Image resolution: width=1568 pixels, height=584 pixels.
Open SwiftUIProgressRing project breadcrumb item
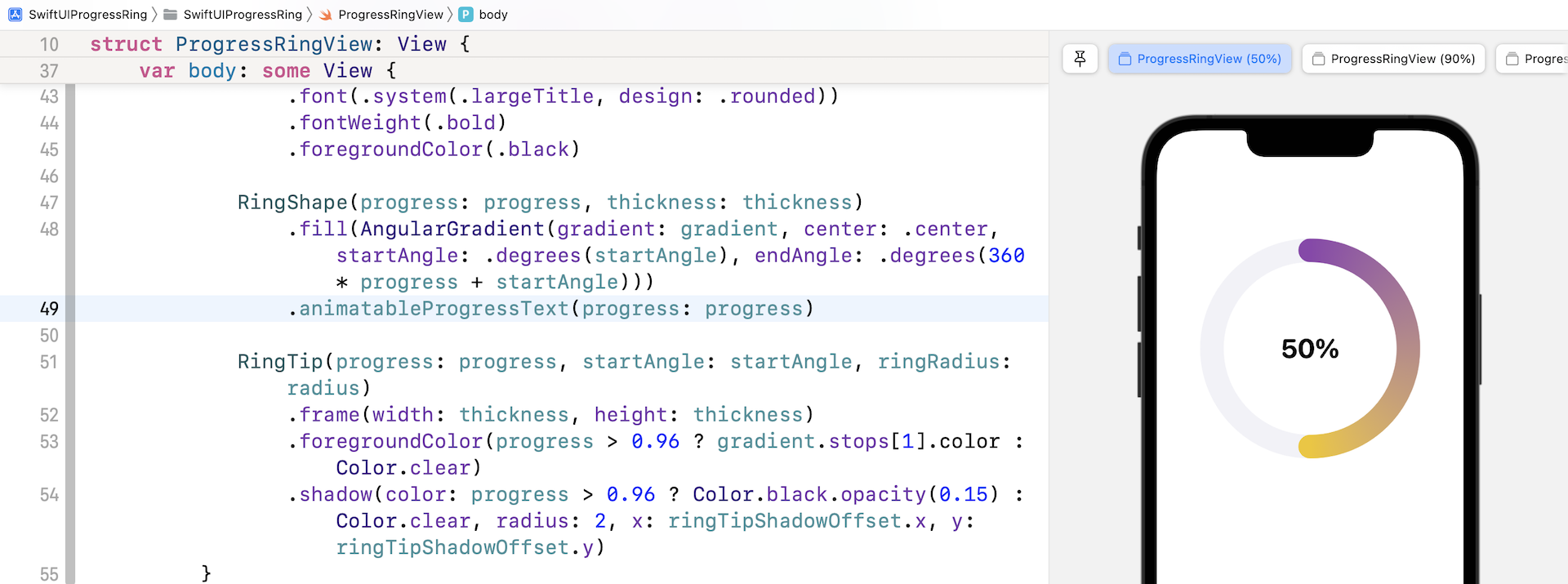click(88, 15)
